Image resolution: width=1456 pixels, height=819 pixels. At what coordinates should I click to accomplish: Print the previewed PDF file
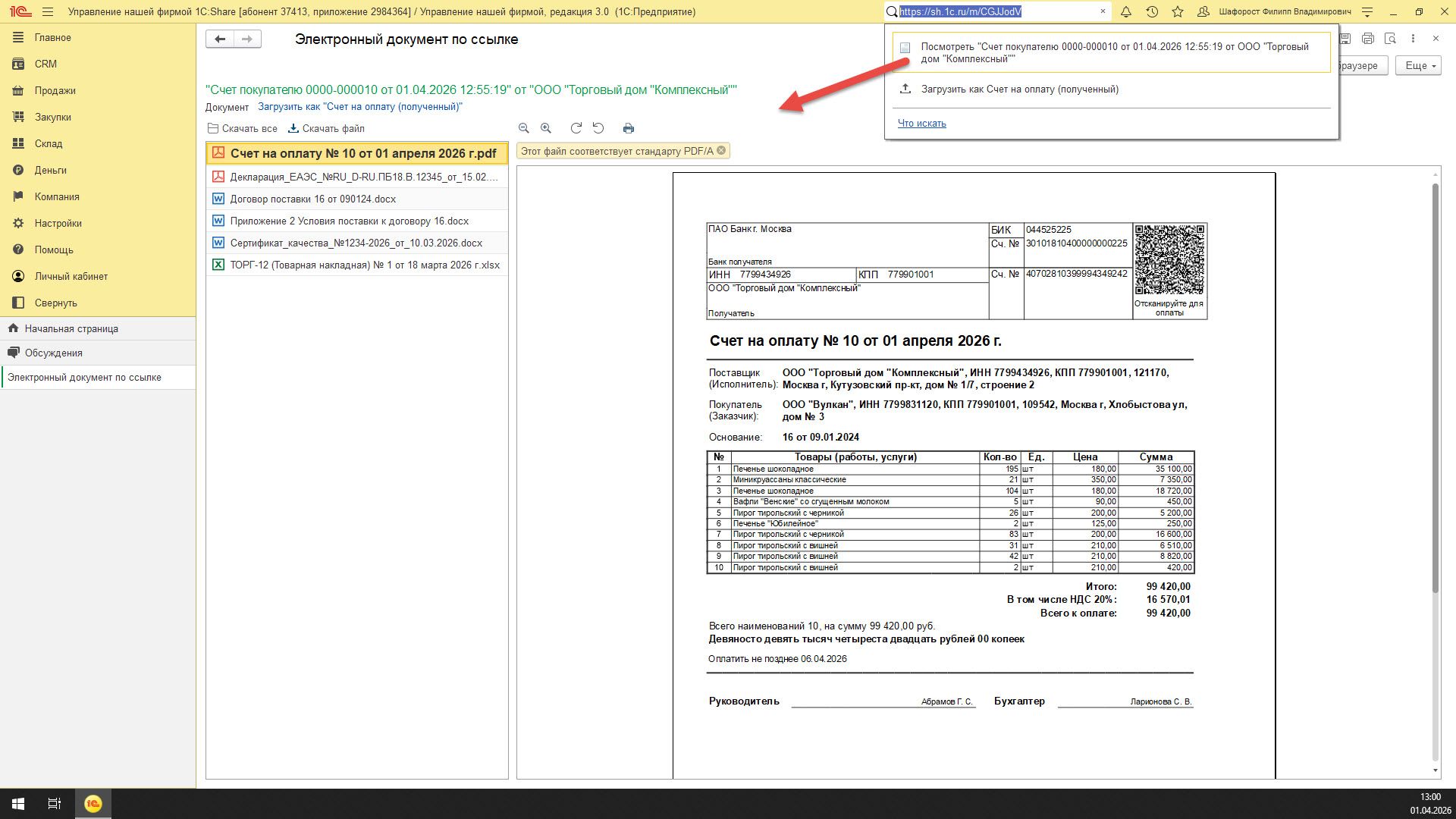tap(628, 128)
